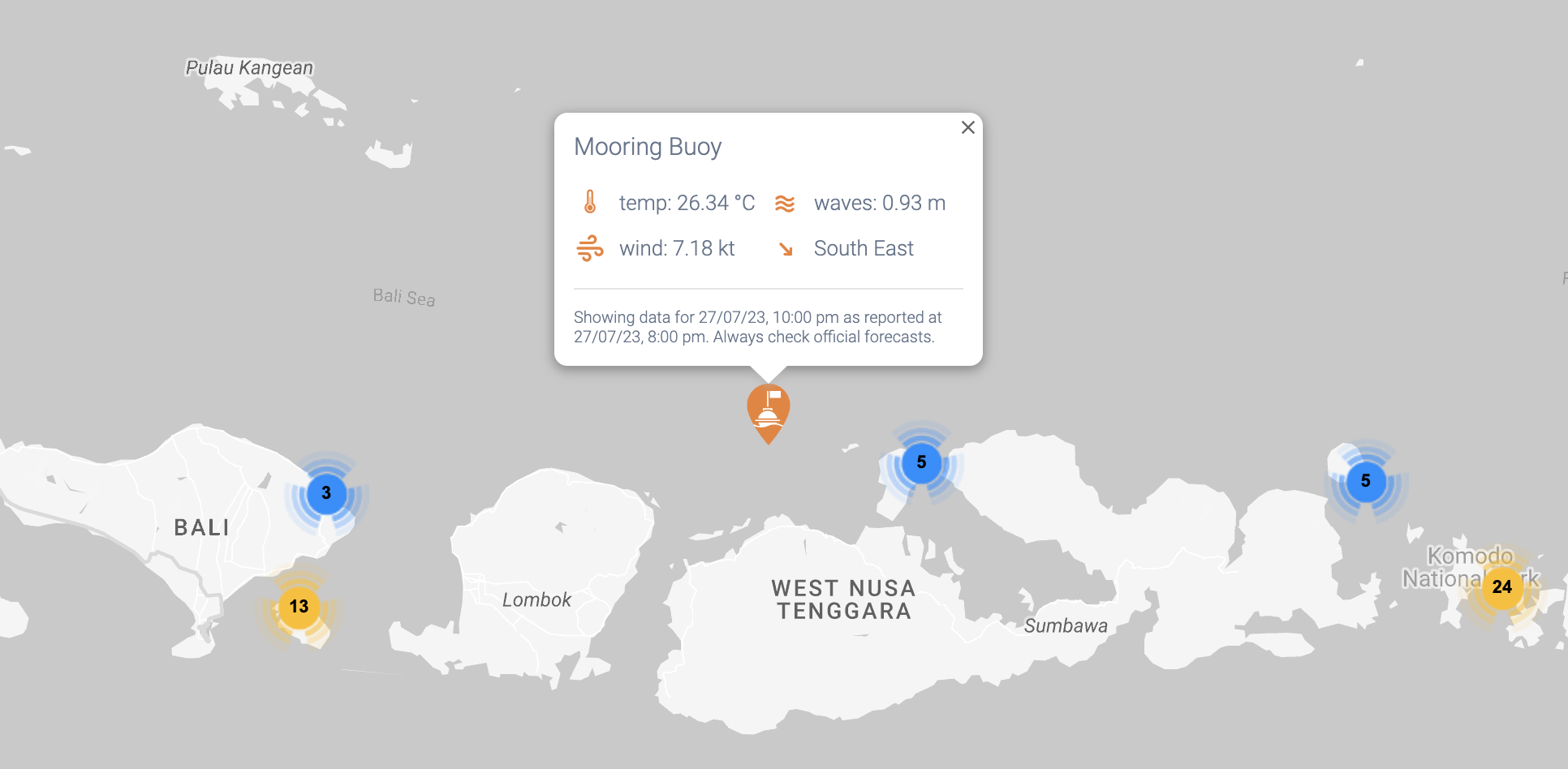Click the Lombok island label
The width and height of the screenshot is (1568, 769).
tap(536, 600)
